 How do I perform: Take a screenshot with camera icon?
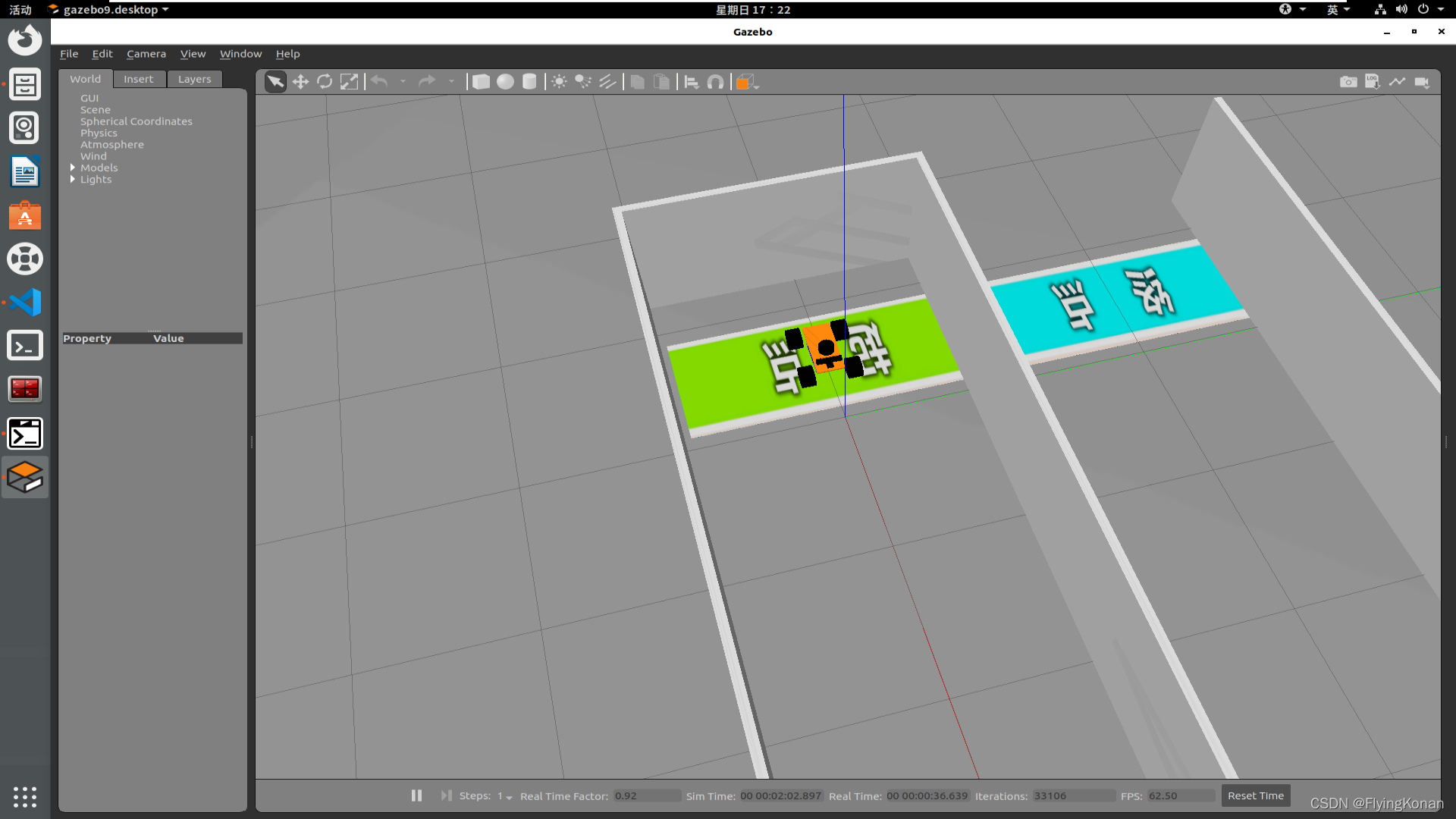tap(1348, 82)
